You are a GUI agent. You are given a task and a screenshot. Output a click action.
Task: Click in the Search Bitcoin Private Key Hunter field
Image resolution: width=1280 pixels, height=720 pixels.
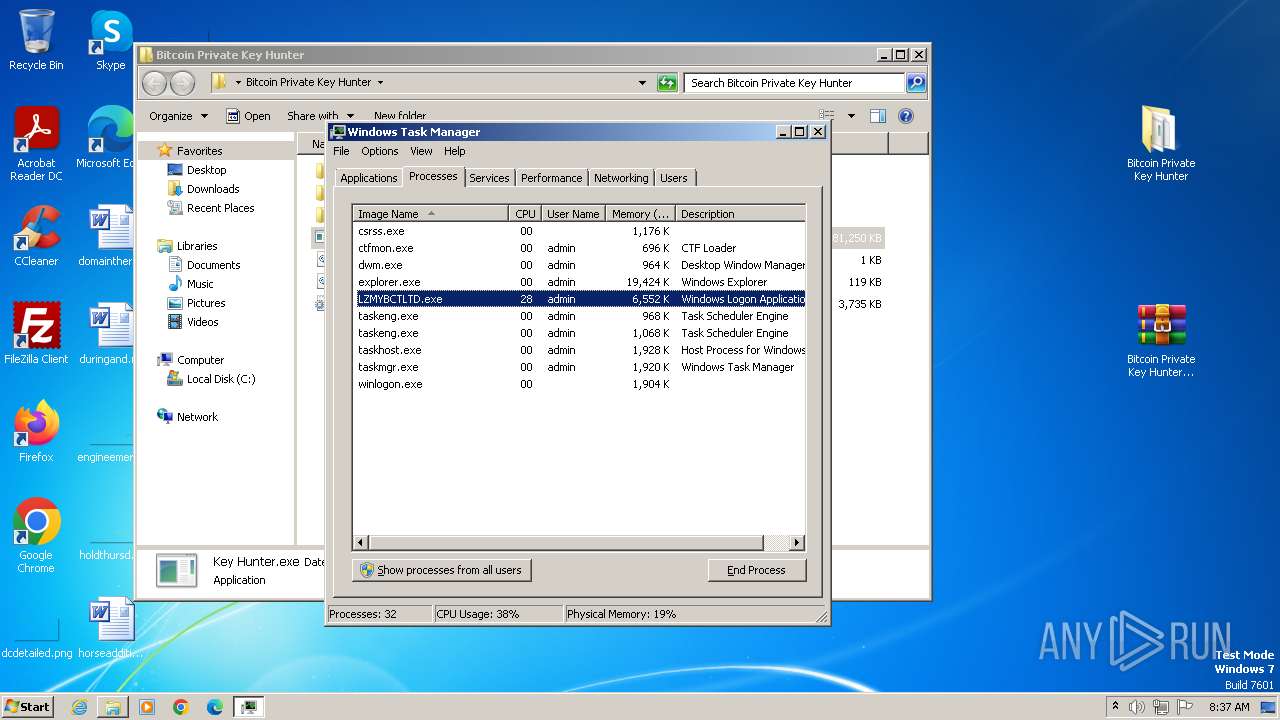click(x=796, y=83)
